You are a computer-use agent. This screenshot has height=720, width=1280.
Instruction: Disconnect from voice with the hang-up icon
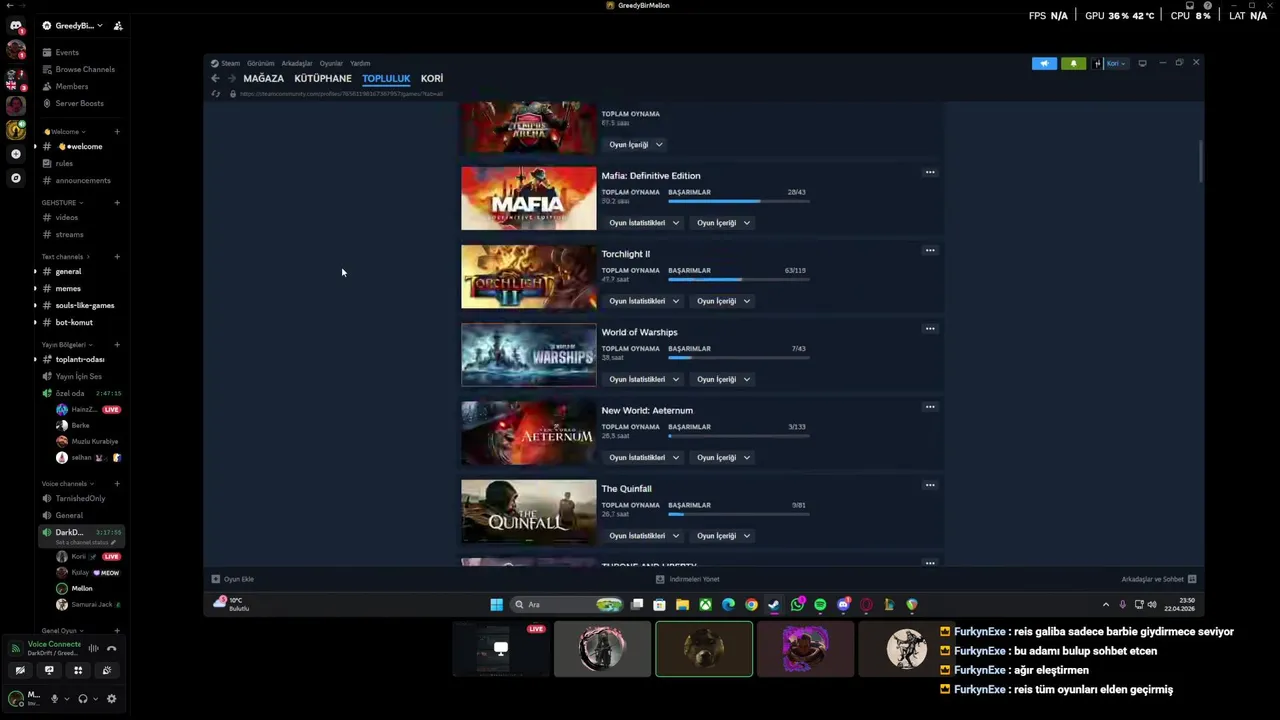[111, 648]
